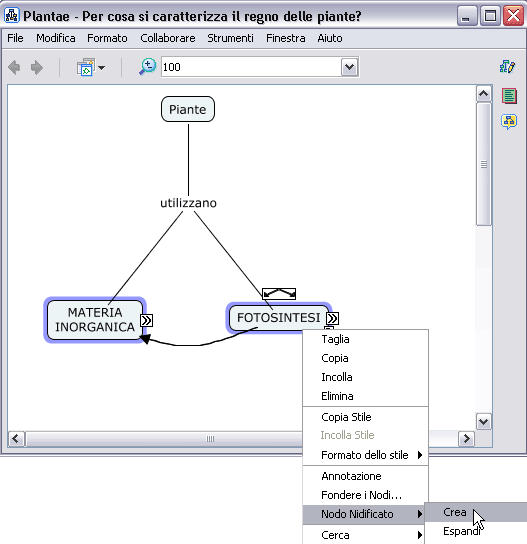The image size is (527, 544).
Task: Click the utilizzano linking phrase
Action: tap(188, 203)
